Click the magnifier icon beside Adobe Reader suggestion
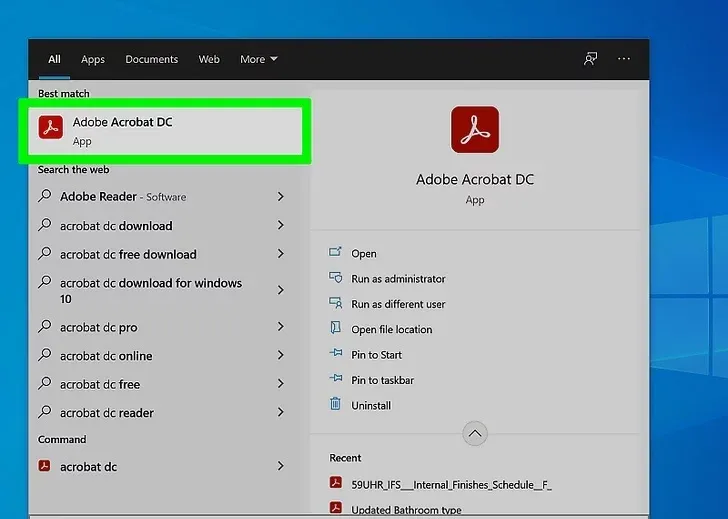The image size is (728, 519). 45,195
